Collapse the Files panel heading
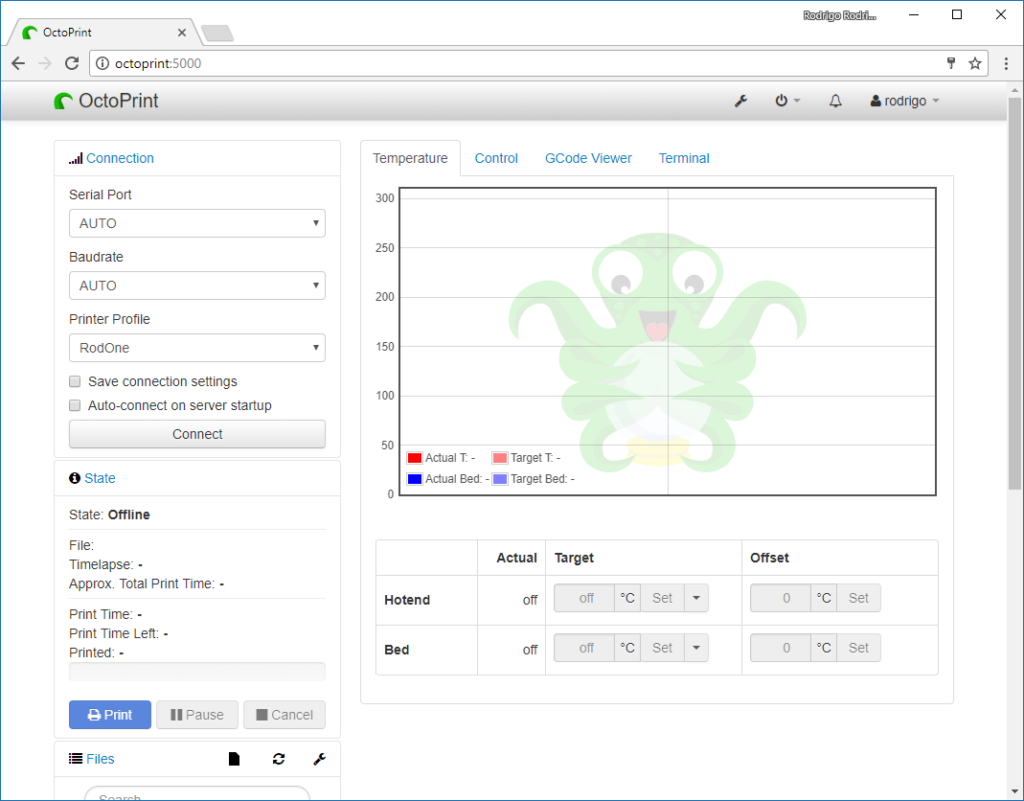The image size is (1024, 801). coord(100,759)
